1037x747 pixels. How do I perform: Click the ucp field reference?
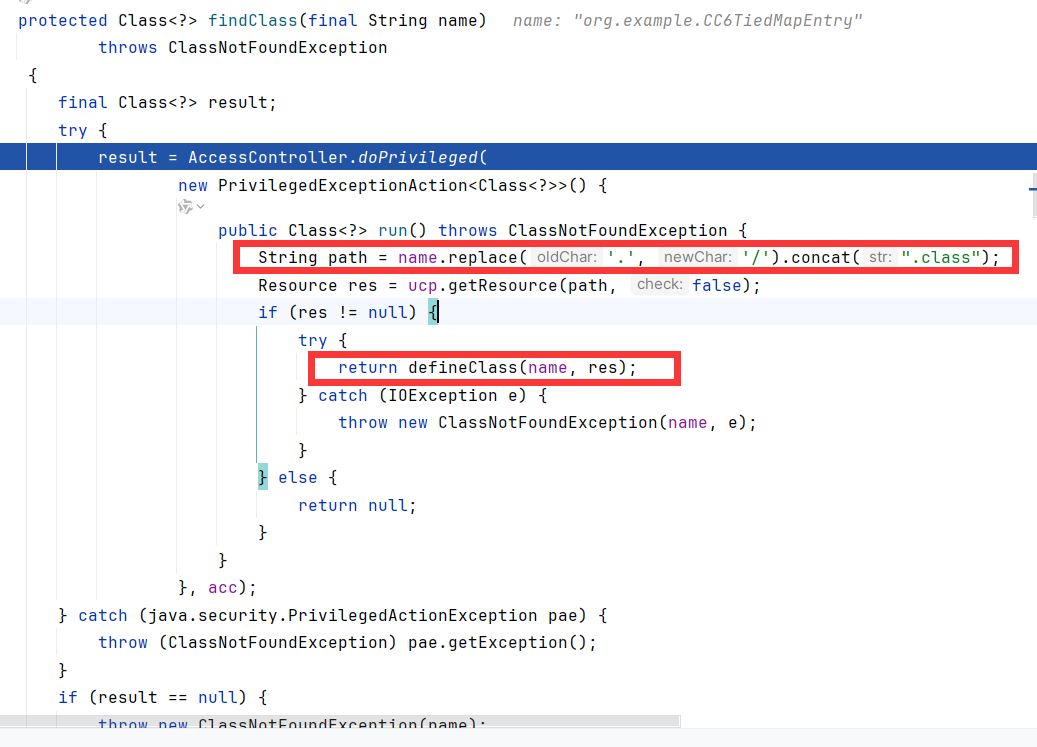pyautogui.click(x=423, y=285)
